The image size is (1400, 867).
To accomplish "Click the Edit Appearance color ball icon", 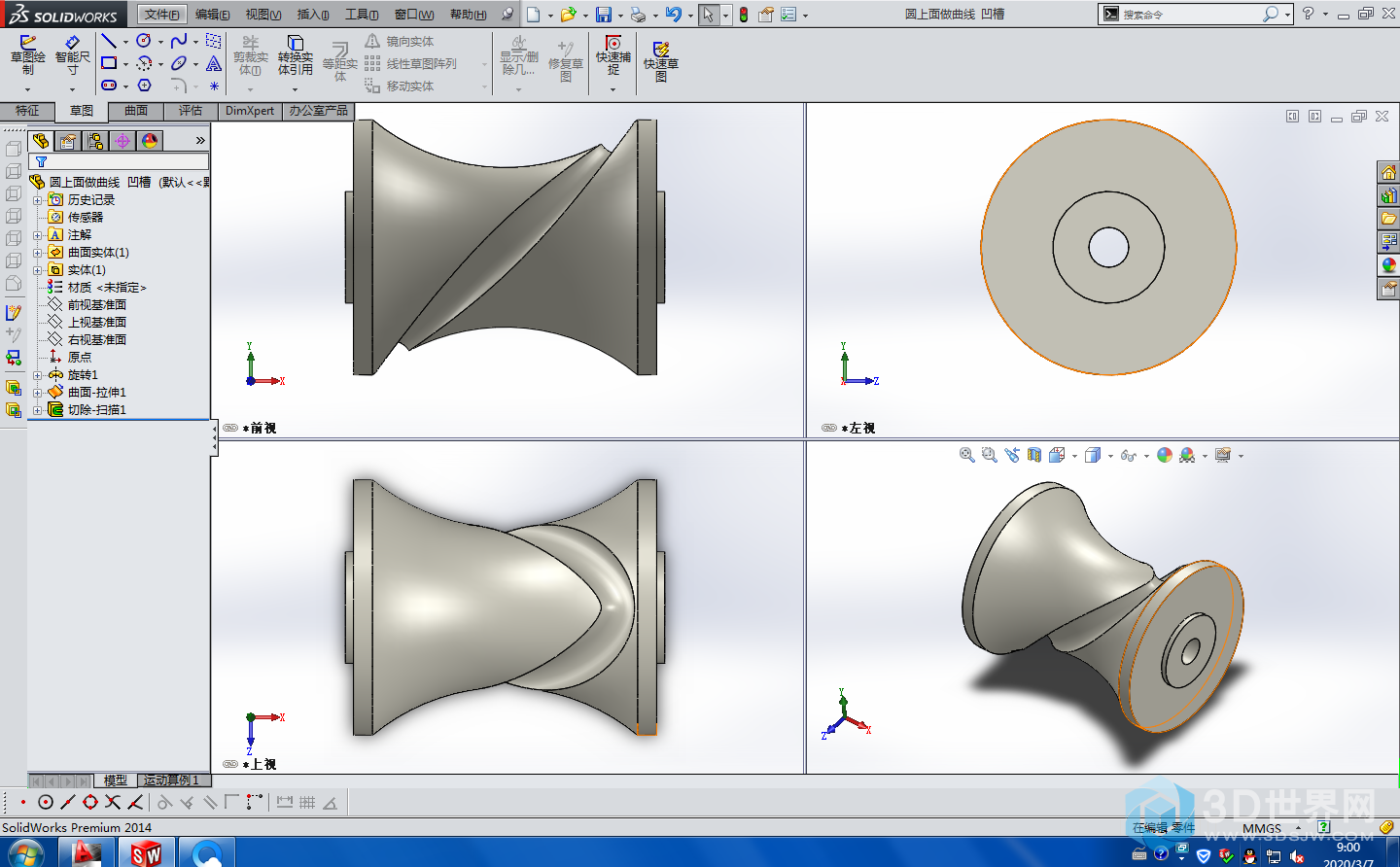I will 1165,455.
